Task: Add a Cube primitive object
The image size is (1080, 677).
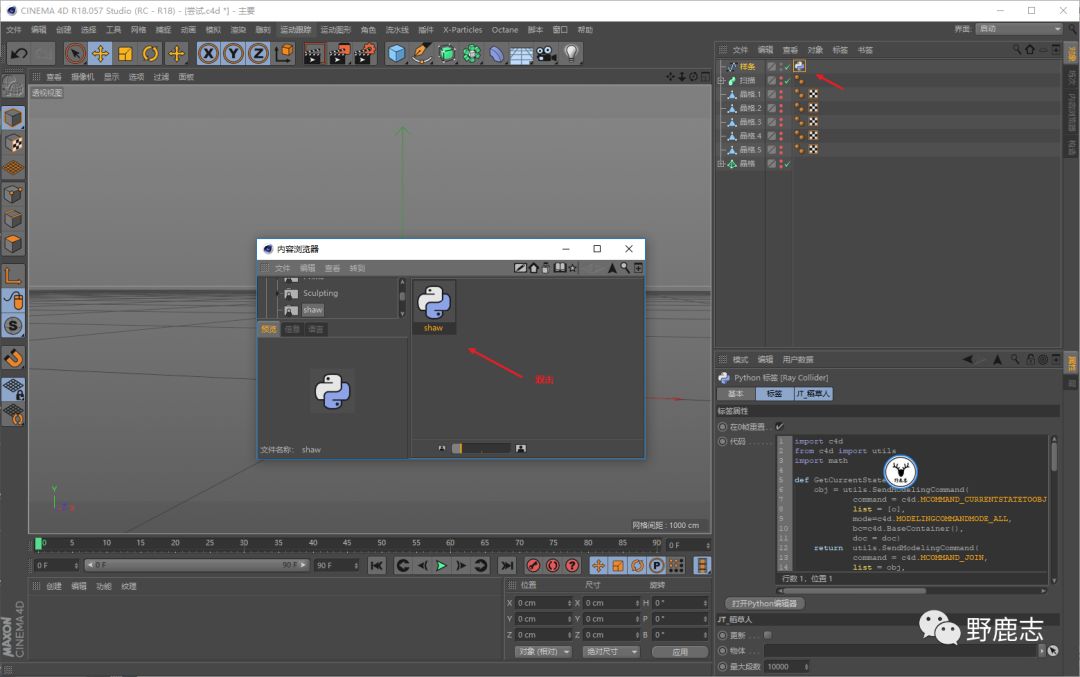Action: 396,53
